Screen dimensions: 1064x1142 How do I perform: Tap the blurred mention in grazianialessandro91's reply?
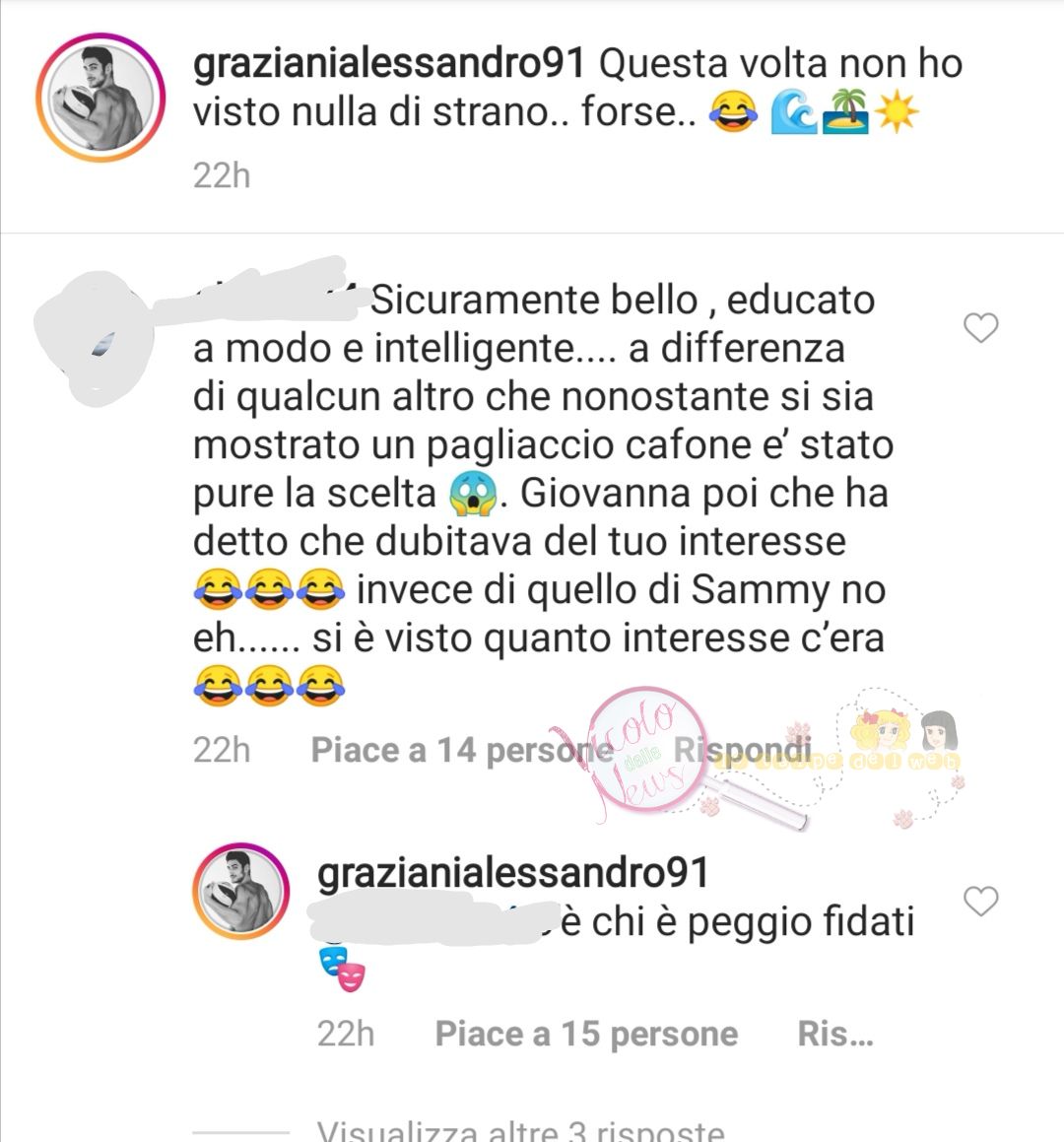(434, 920)
